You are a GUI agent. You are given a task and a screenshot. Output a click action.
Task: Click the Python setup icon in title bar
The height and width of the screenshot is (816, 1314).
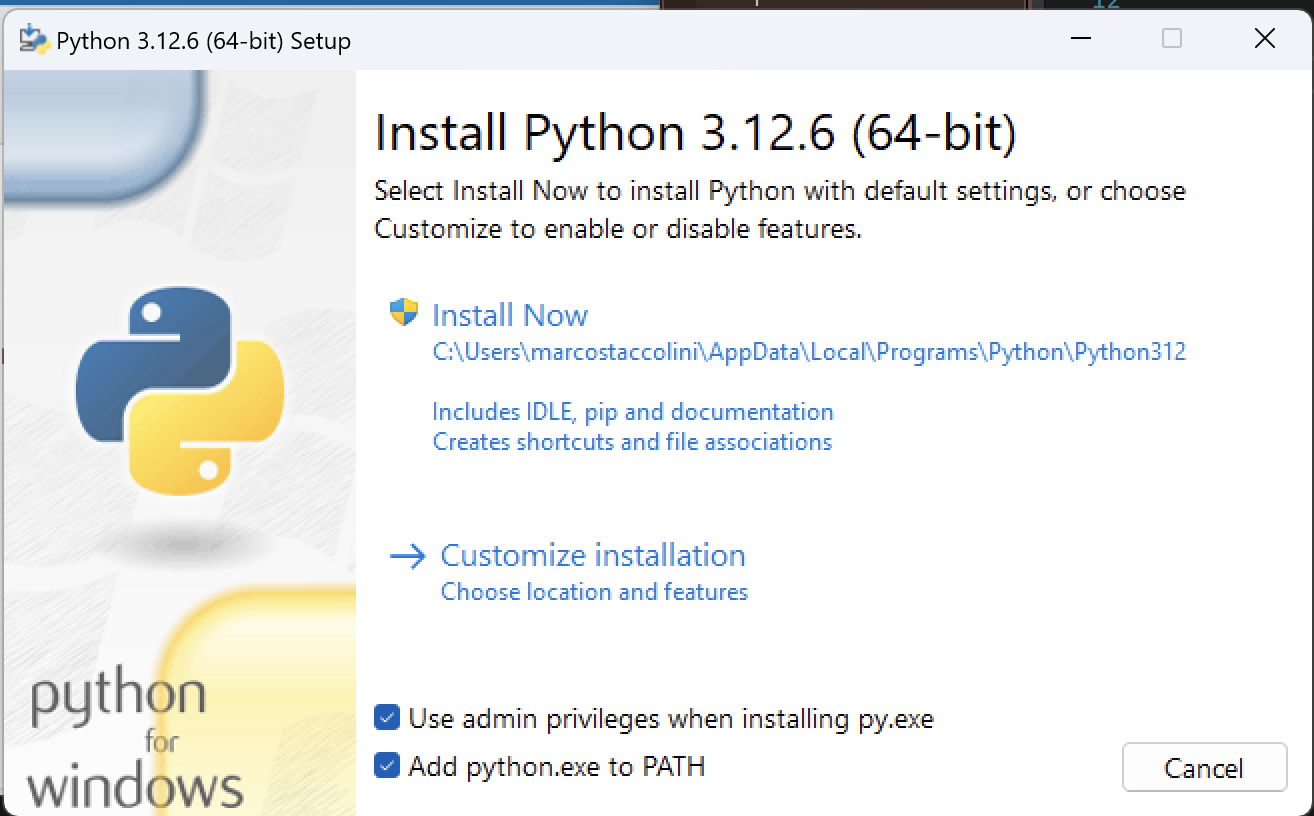[x=34, y=39]
